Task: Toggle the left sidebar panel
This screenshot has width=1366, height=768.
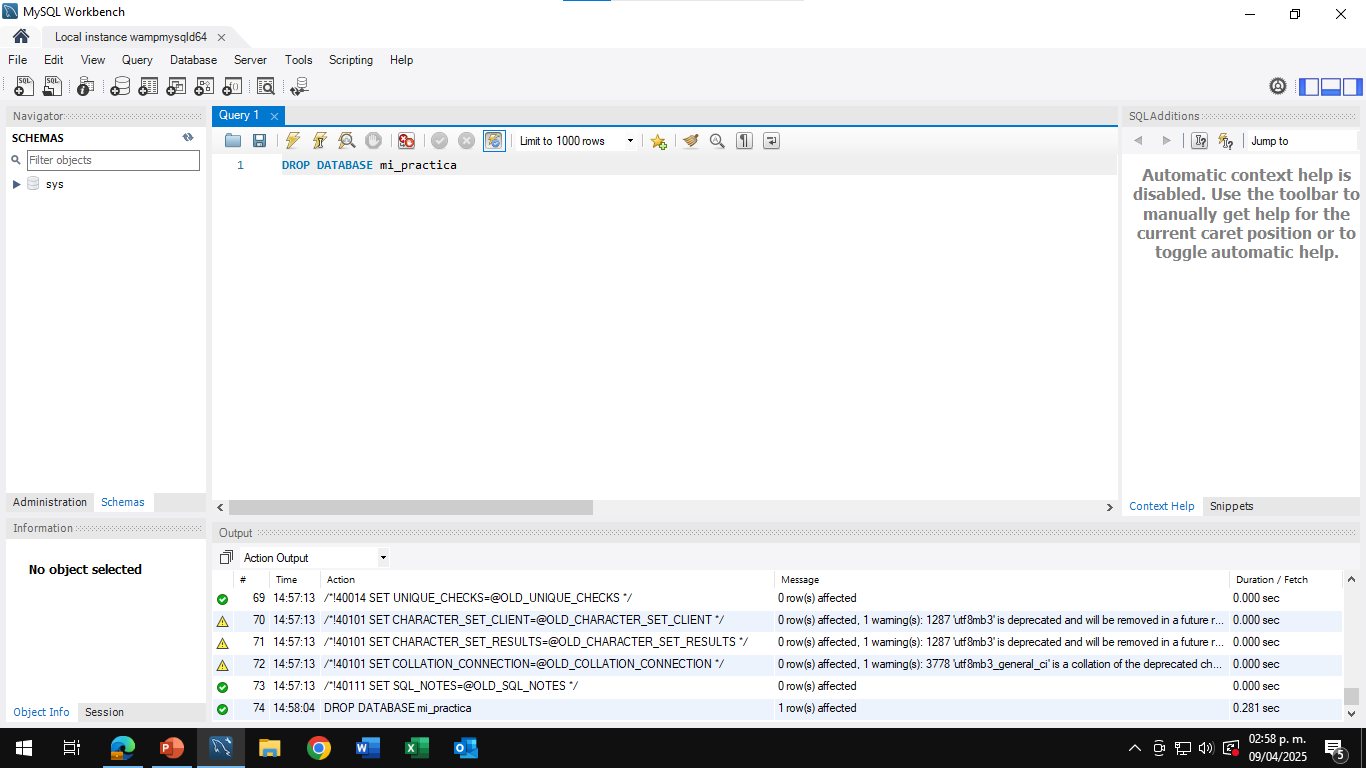Action: pos(1309,87)
